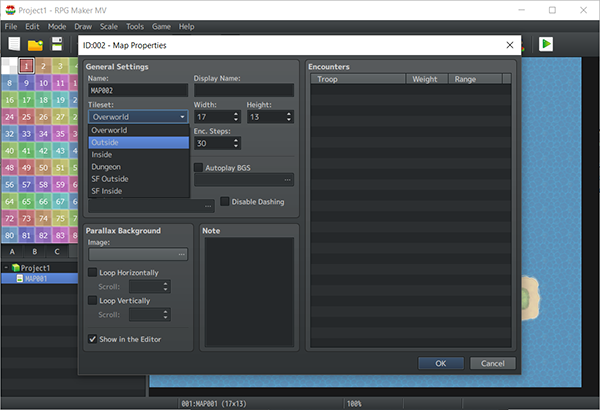Select region tile 10 in palette

[44, 83]
